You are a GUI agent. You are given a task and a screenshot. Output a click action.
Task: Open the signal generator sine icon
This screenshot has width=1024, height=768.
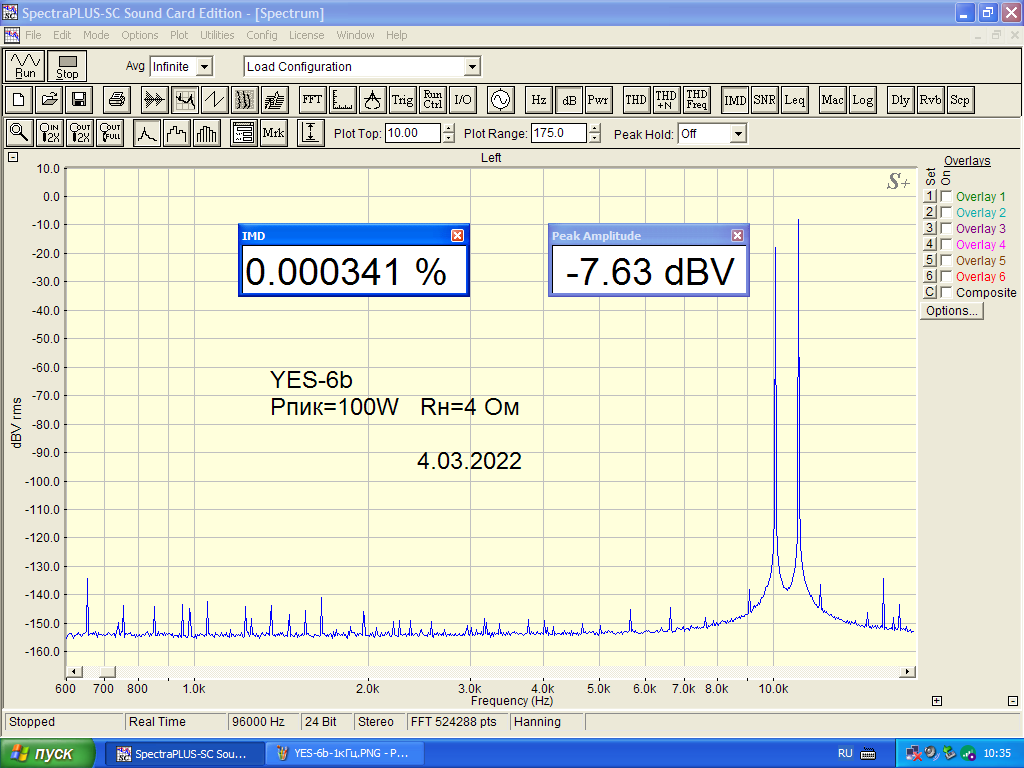pos(500,100)
